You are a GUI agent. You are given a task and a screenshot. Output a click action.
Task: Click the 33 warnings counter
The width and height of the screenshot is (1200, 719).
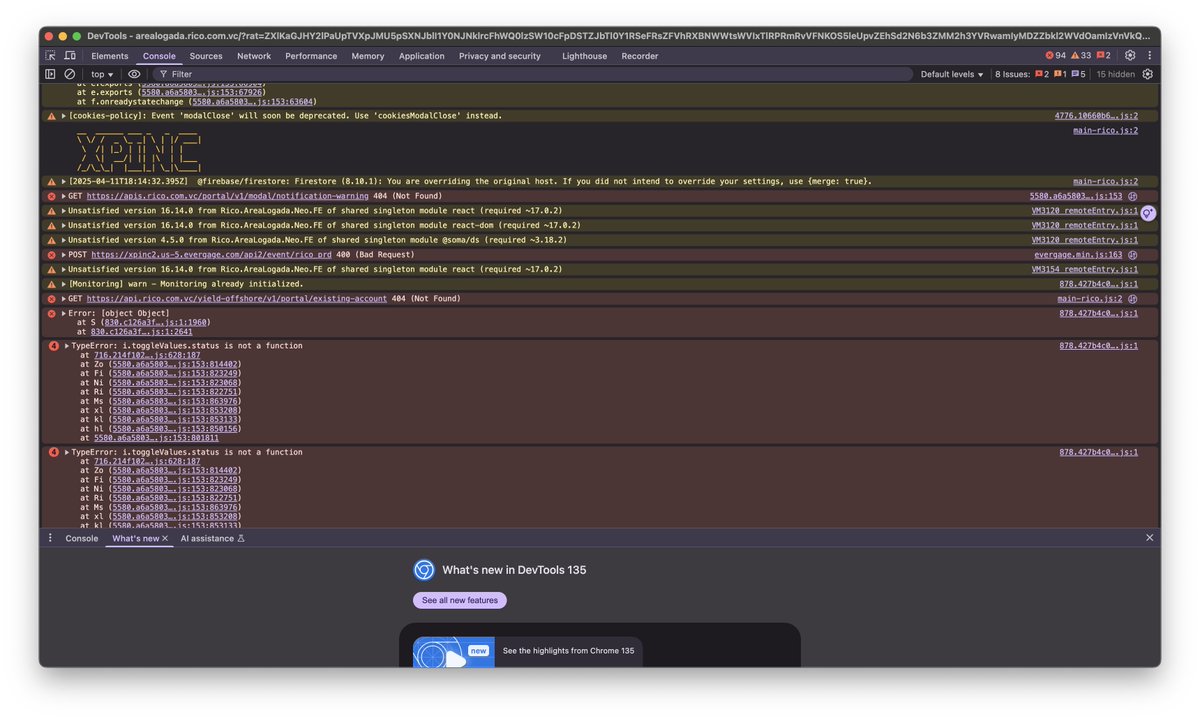pyautogui.click(x=1081, y=56)
